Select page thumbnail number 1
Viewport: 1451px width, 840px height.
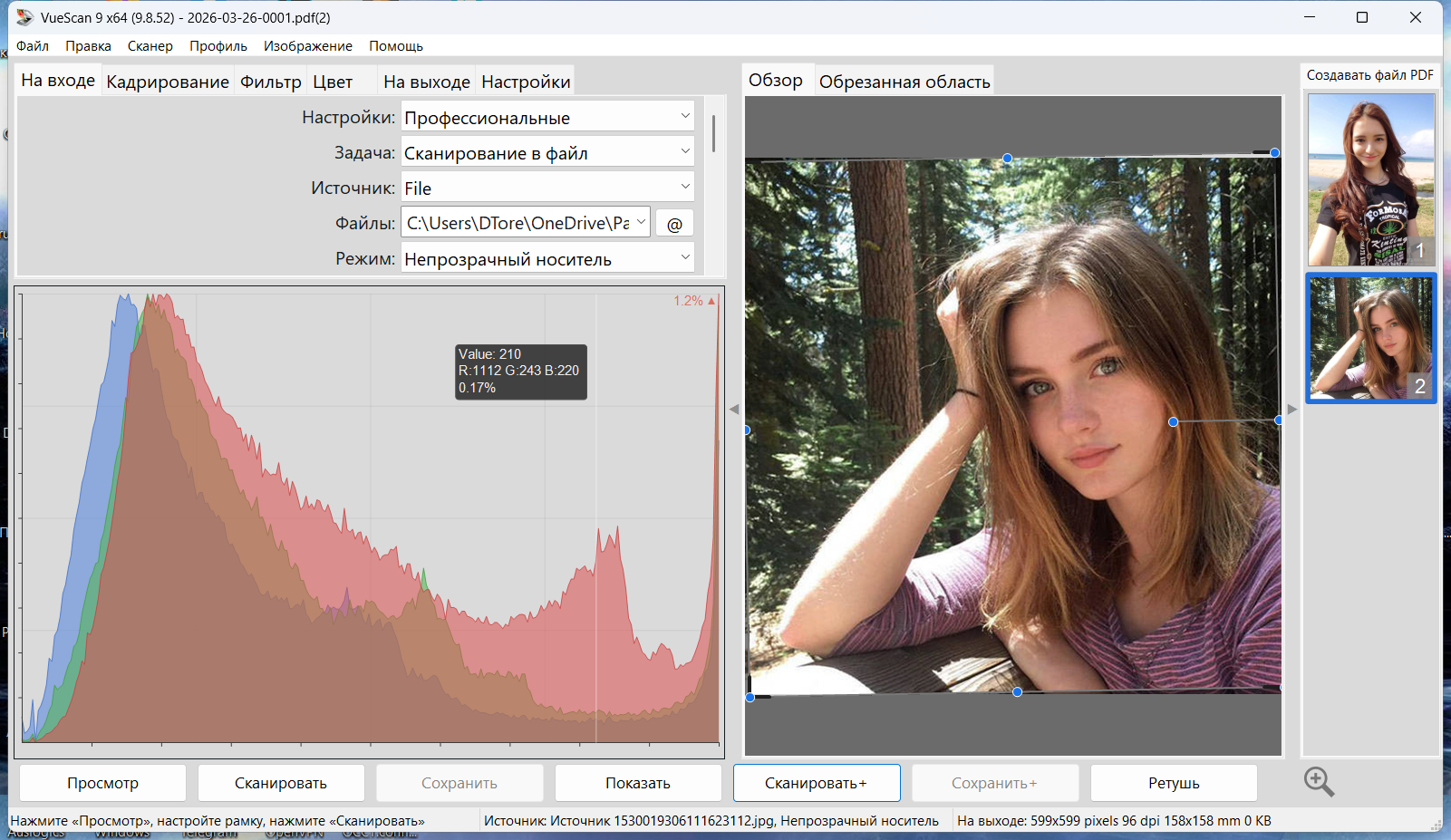(x=1369, y=179)
